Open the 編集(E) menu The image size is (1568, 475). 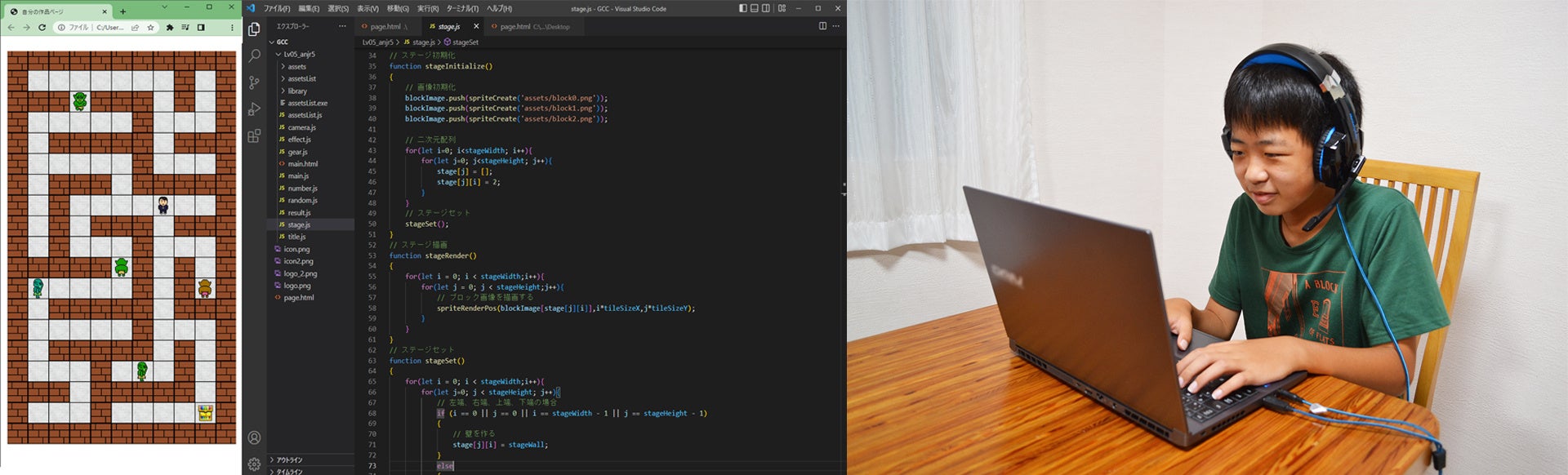[309, 8]
